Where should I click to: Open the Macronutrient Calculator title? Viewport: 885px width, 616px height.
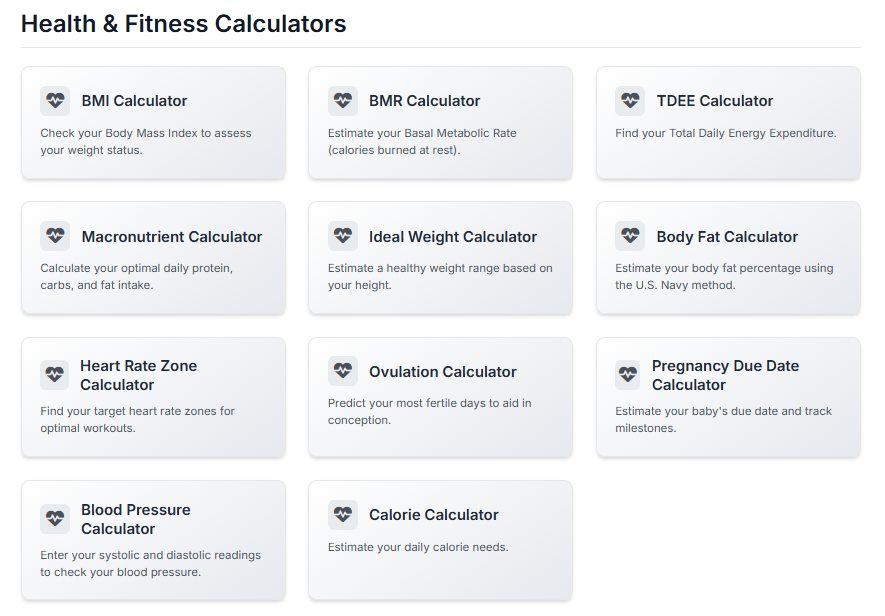(x=172, y=237)
